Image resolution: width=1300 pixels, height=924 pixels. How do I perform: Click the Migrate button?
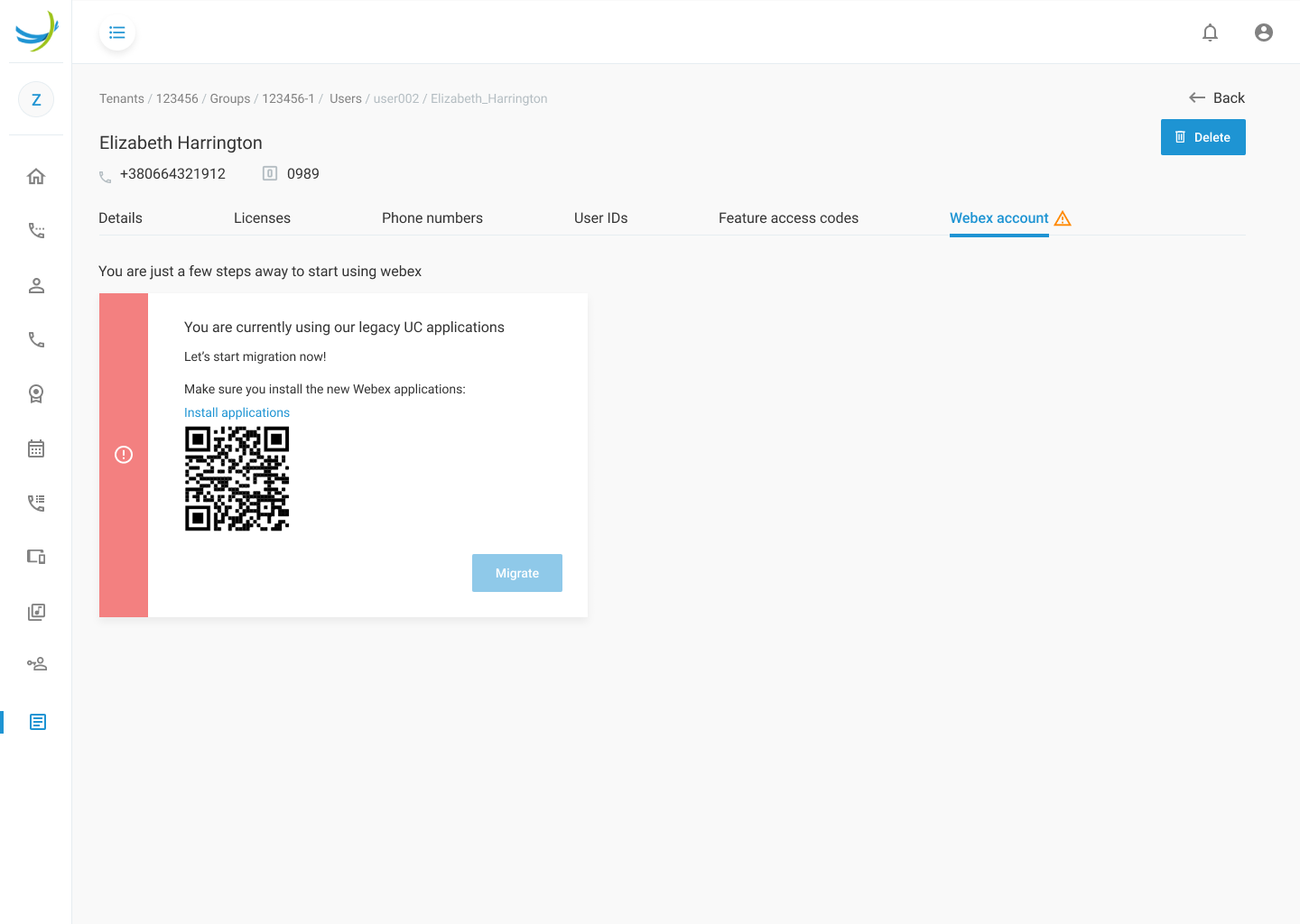point(517,573)
